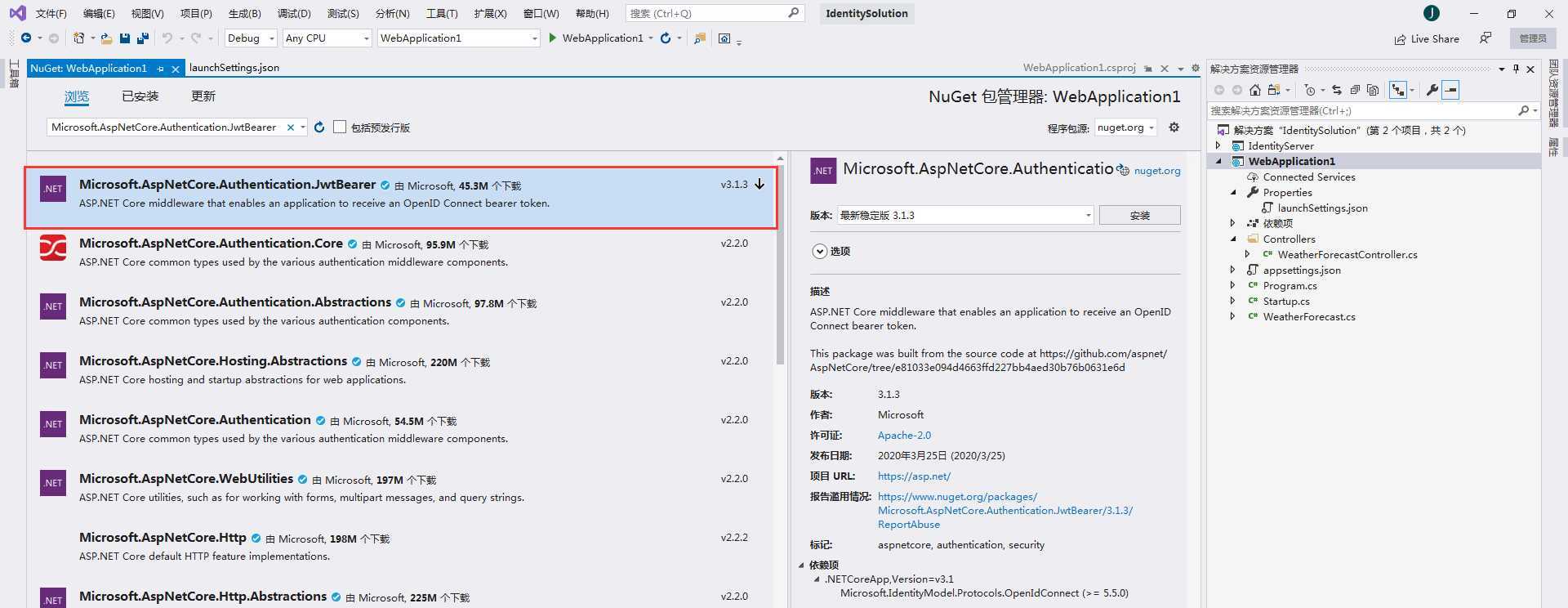The width and height of the screenshot is (1568, 608).
Task: Collapse the Controllers folder node
Action: point(1233,239)
